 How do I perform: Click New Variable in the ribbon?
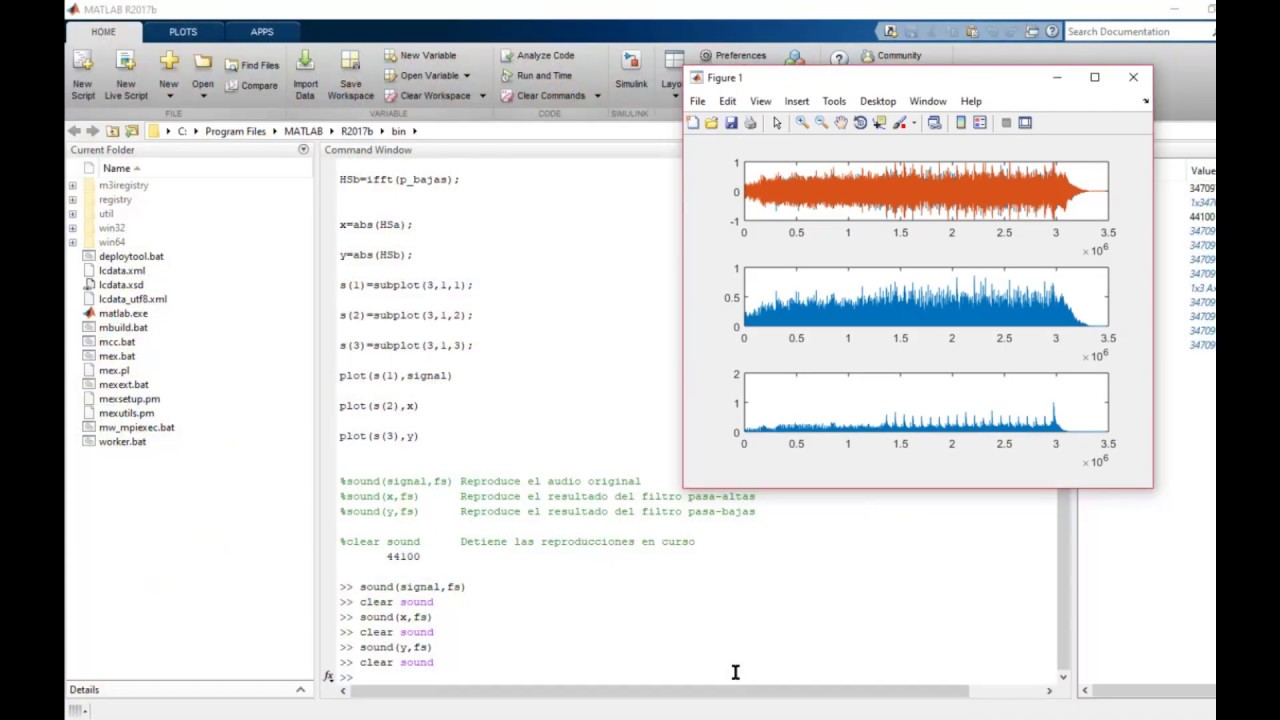(x=420, y=56)
